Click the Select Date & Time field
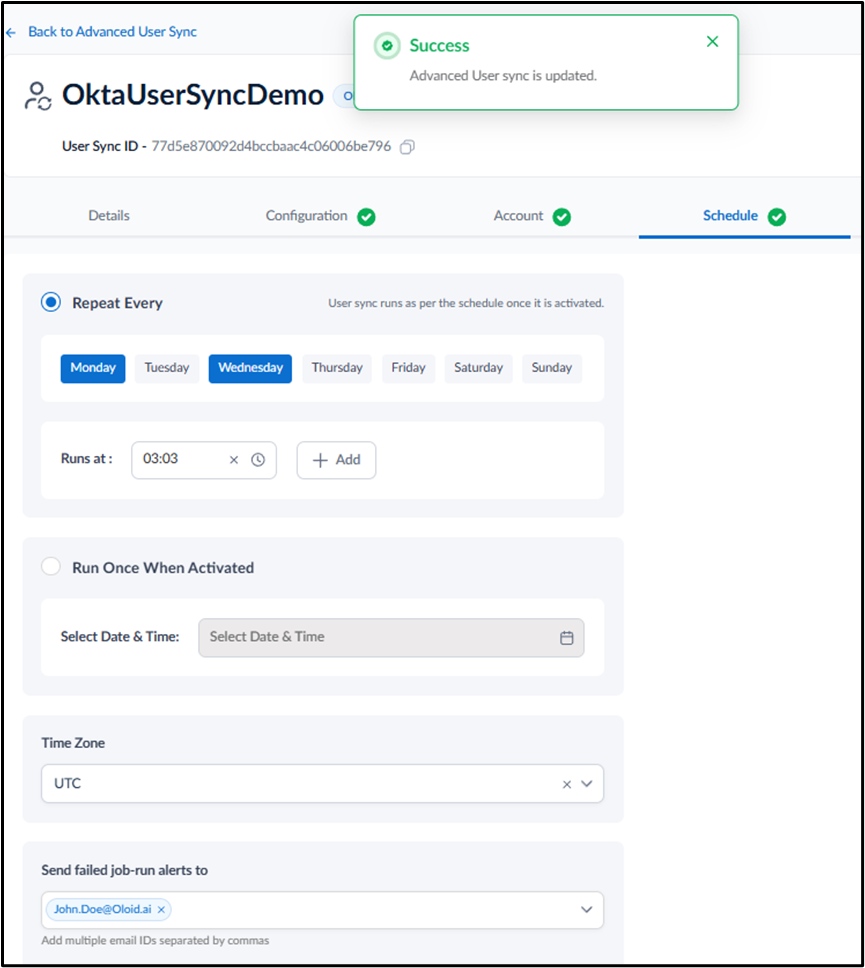Viewport: 865px width, 968px height. (x=391, y=638)
